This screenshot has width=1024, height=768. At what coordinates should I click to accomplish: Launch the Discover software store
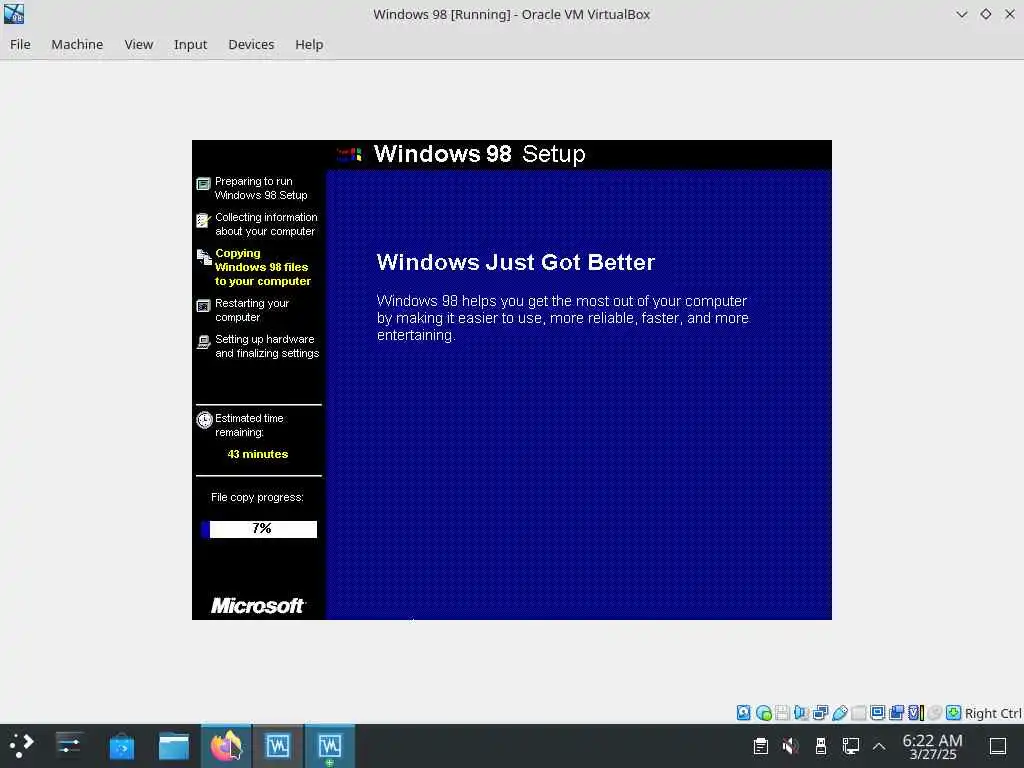click(121, 746)
